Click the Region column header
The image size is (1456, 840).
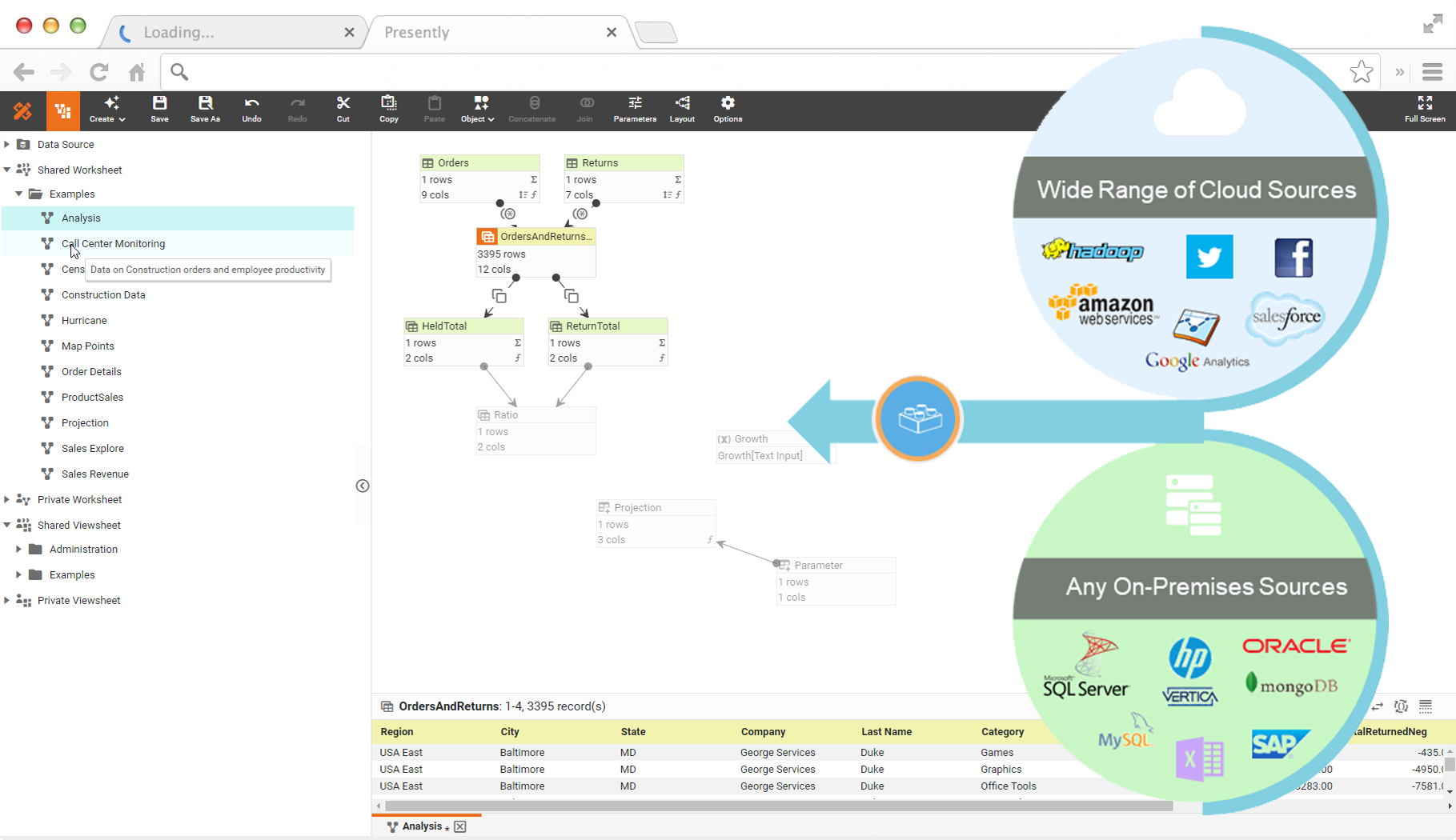397,731
